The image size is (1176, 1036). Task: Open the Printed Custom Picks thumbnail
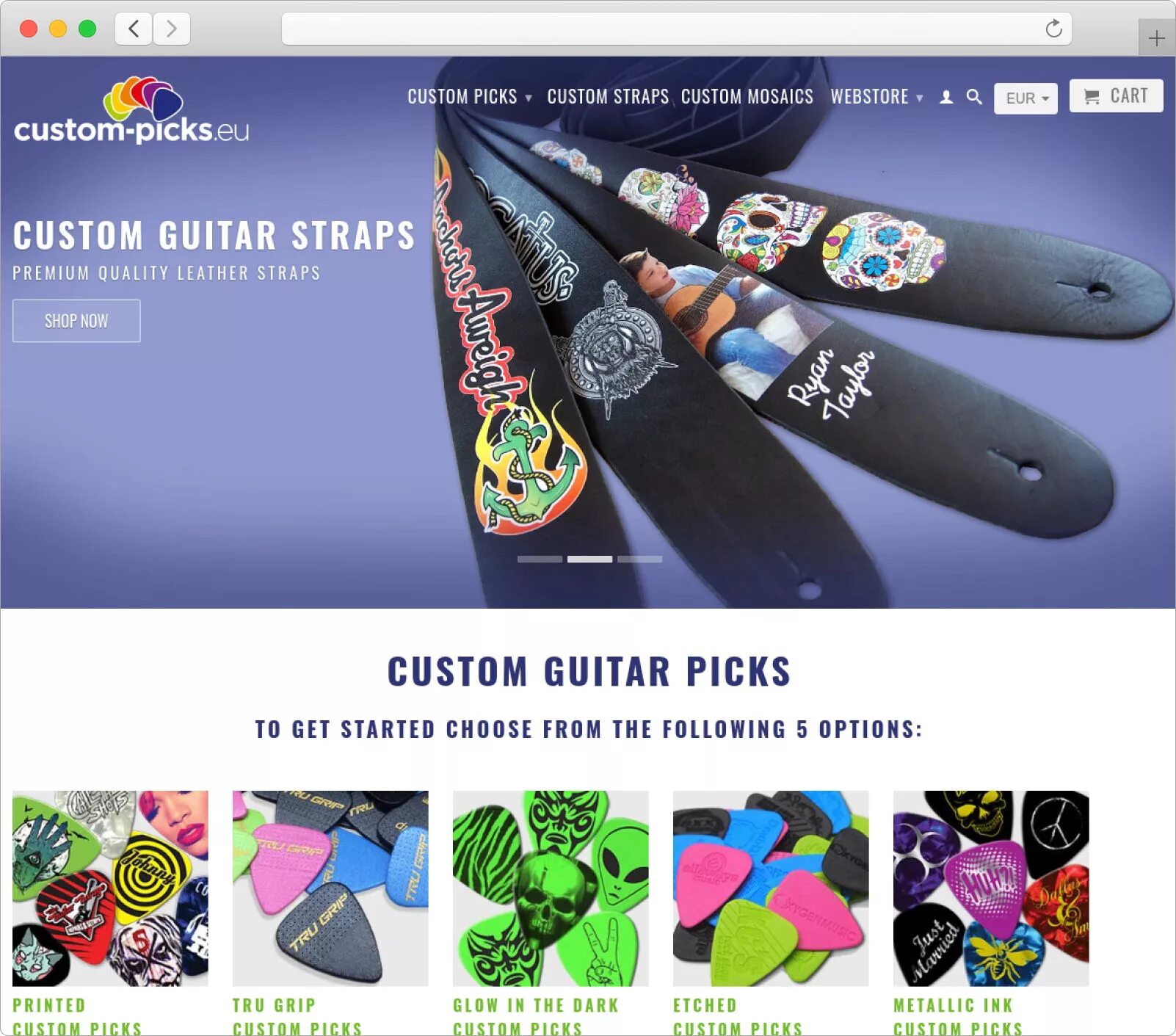click(x=110, y=888)
